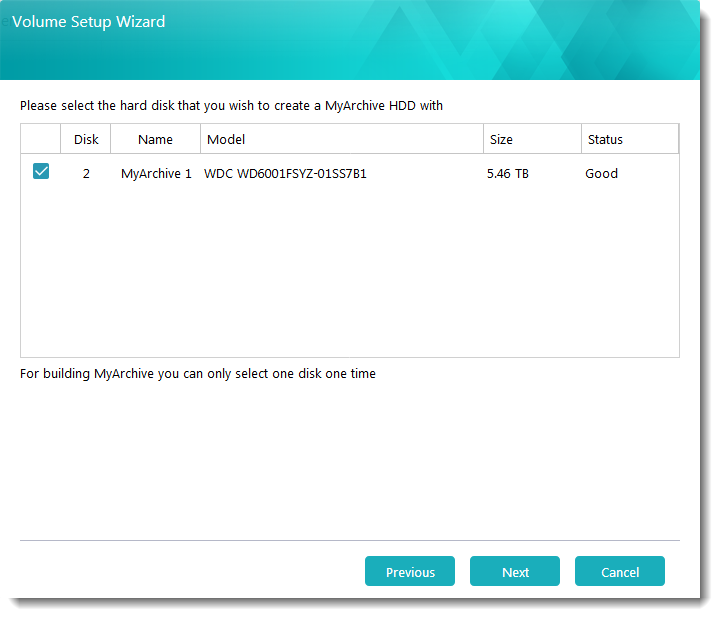Click the Name column header
The image size is (720, 618).
point(155,139)
